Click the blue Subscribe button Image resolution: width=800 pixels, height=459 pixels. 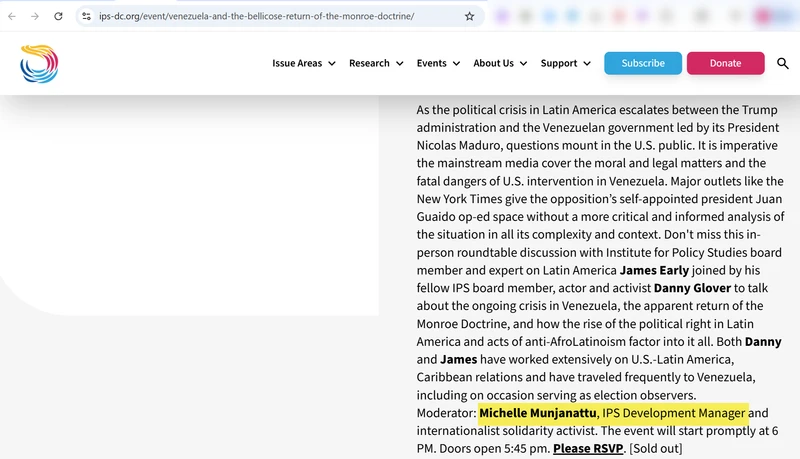coord(643,63)
